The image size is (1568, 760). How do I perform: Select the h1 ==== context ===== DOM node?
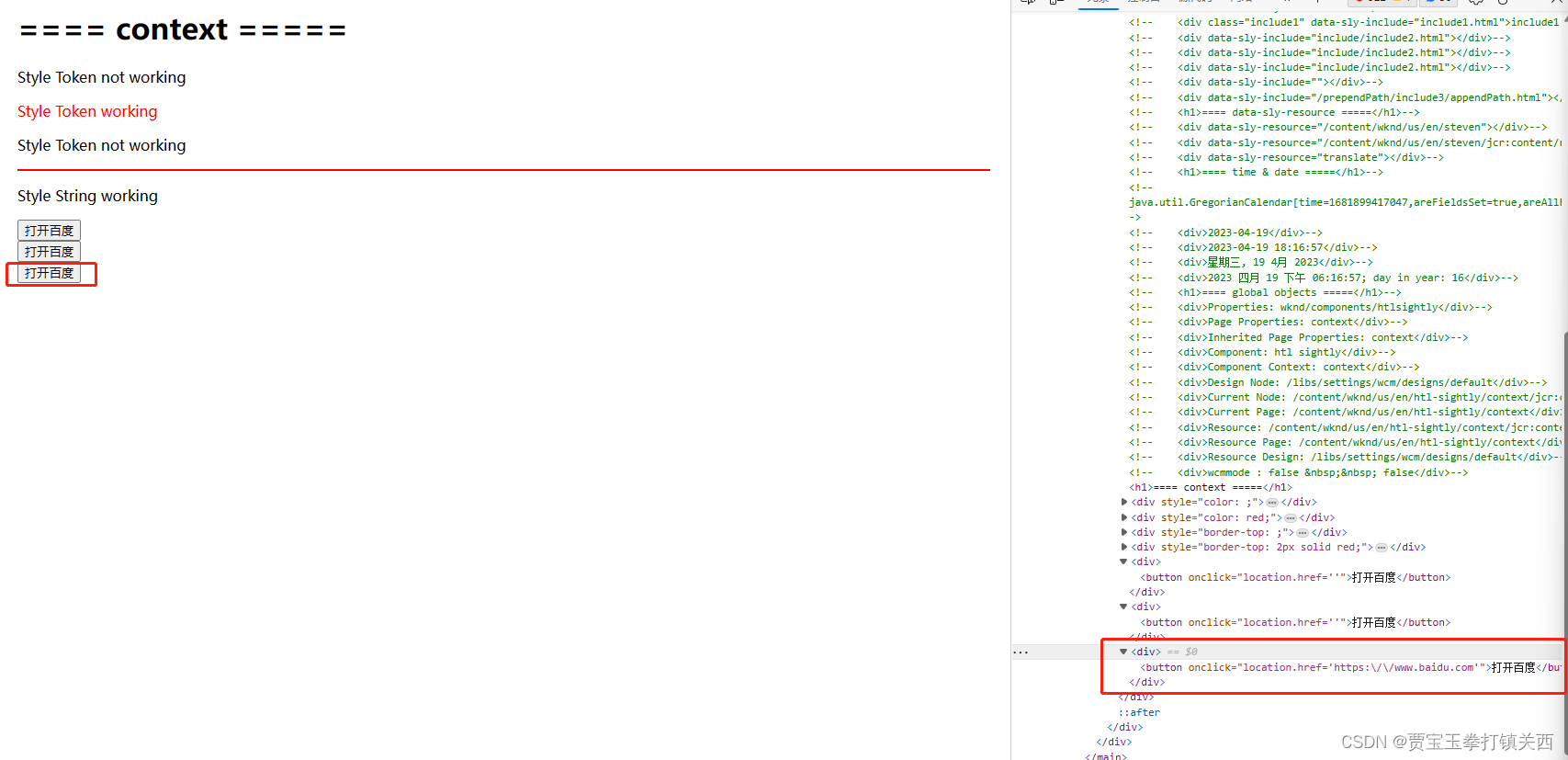tap(1211, 487)
